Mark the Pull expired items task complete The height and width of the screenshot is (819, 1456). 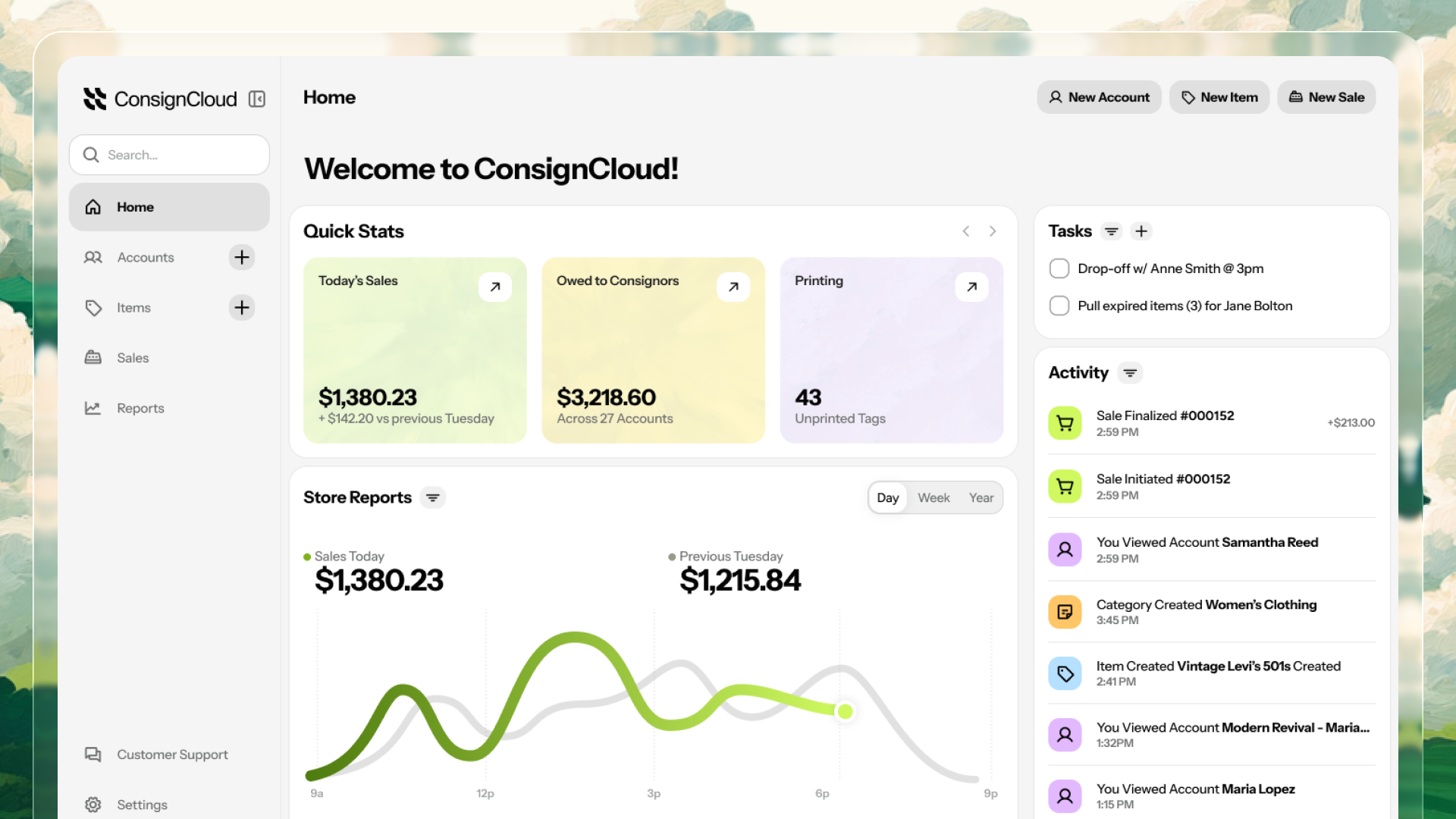[x=1059, y=305]
